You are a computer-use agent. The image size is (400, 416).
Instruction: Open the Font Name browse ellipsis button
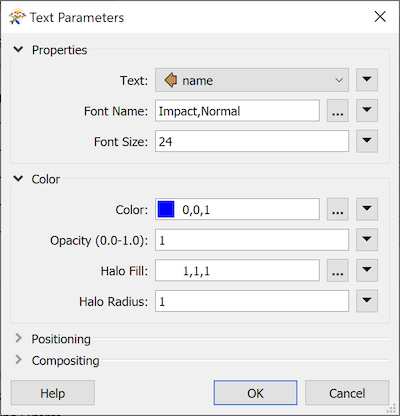click(338, 111)
